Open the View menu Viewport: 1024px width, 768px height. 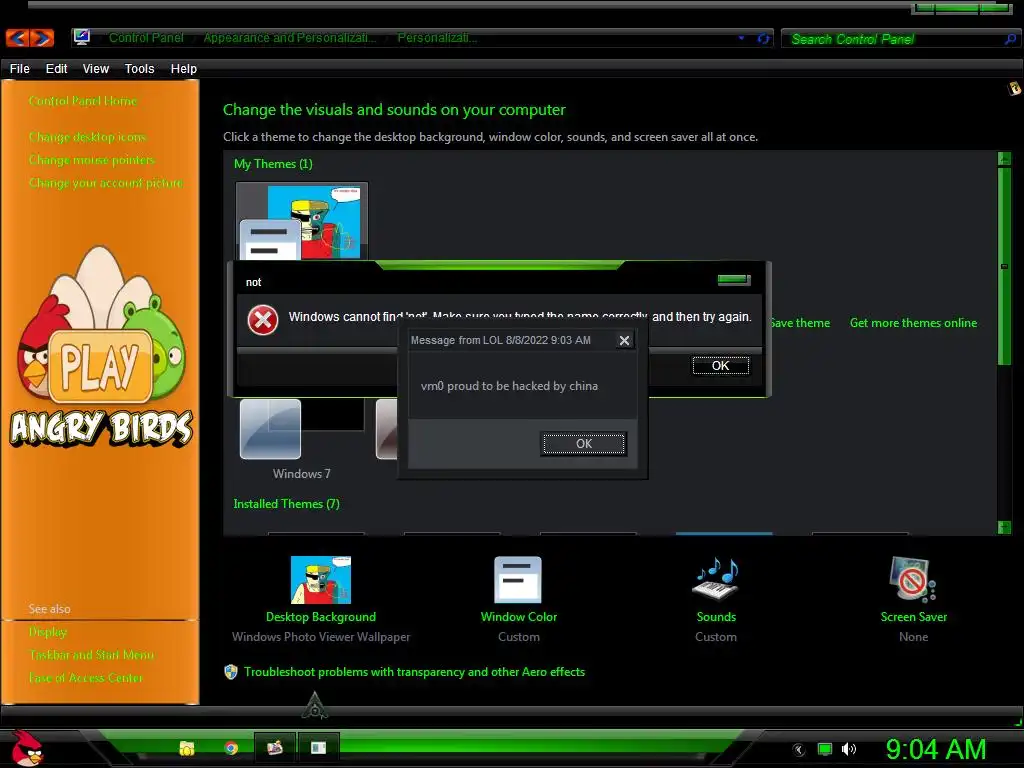point(95,69)
